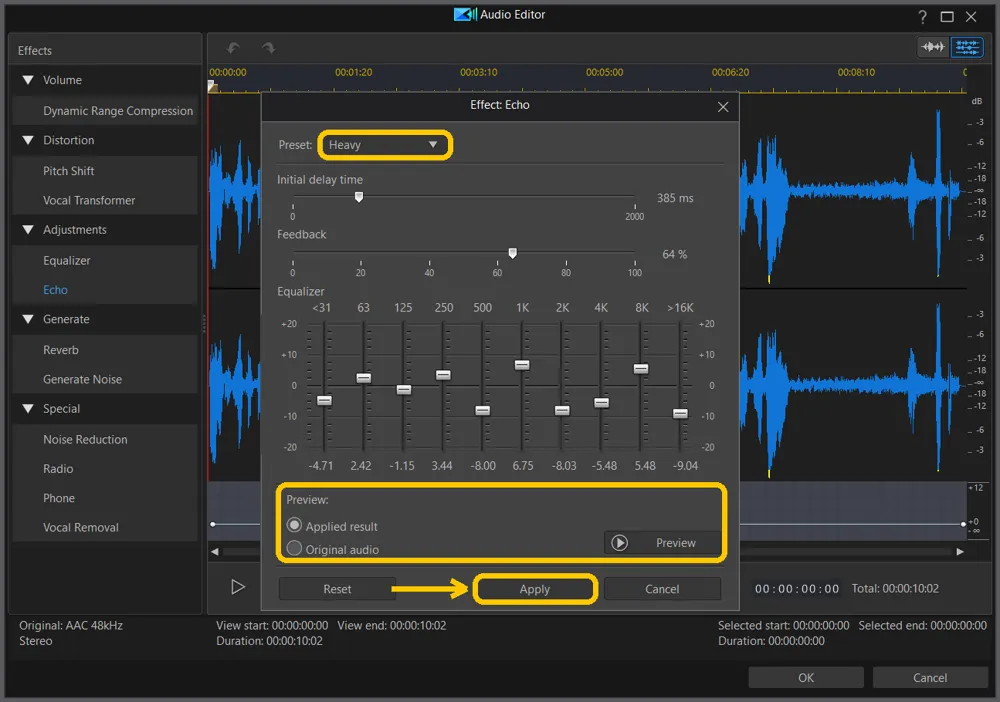This screenshot has width=1000, height=702.
Task: Click the Original: AAC 48kHz text
Action: (x=71, y=625)
